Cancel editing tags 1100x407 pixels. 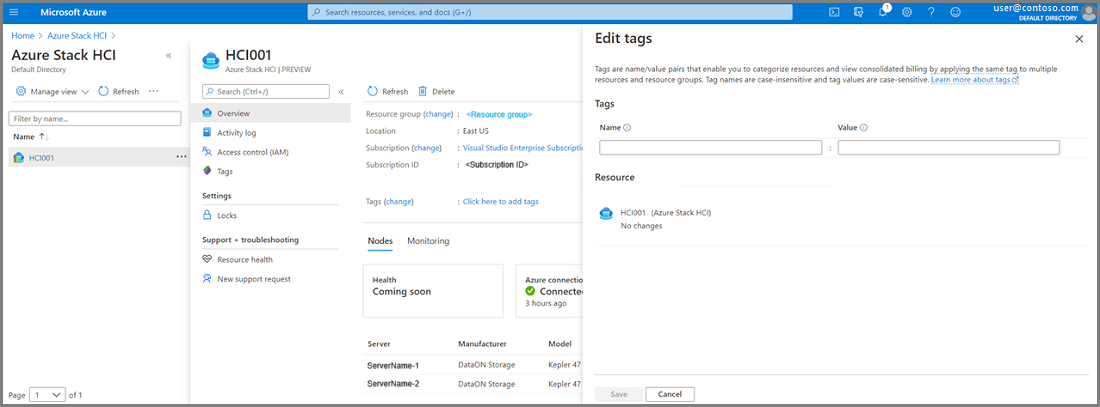[670, 394]
